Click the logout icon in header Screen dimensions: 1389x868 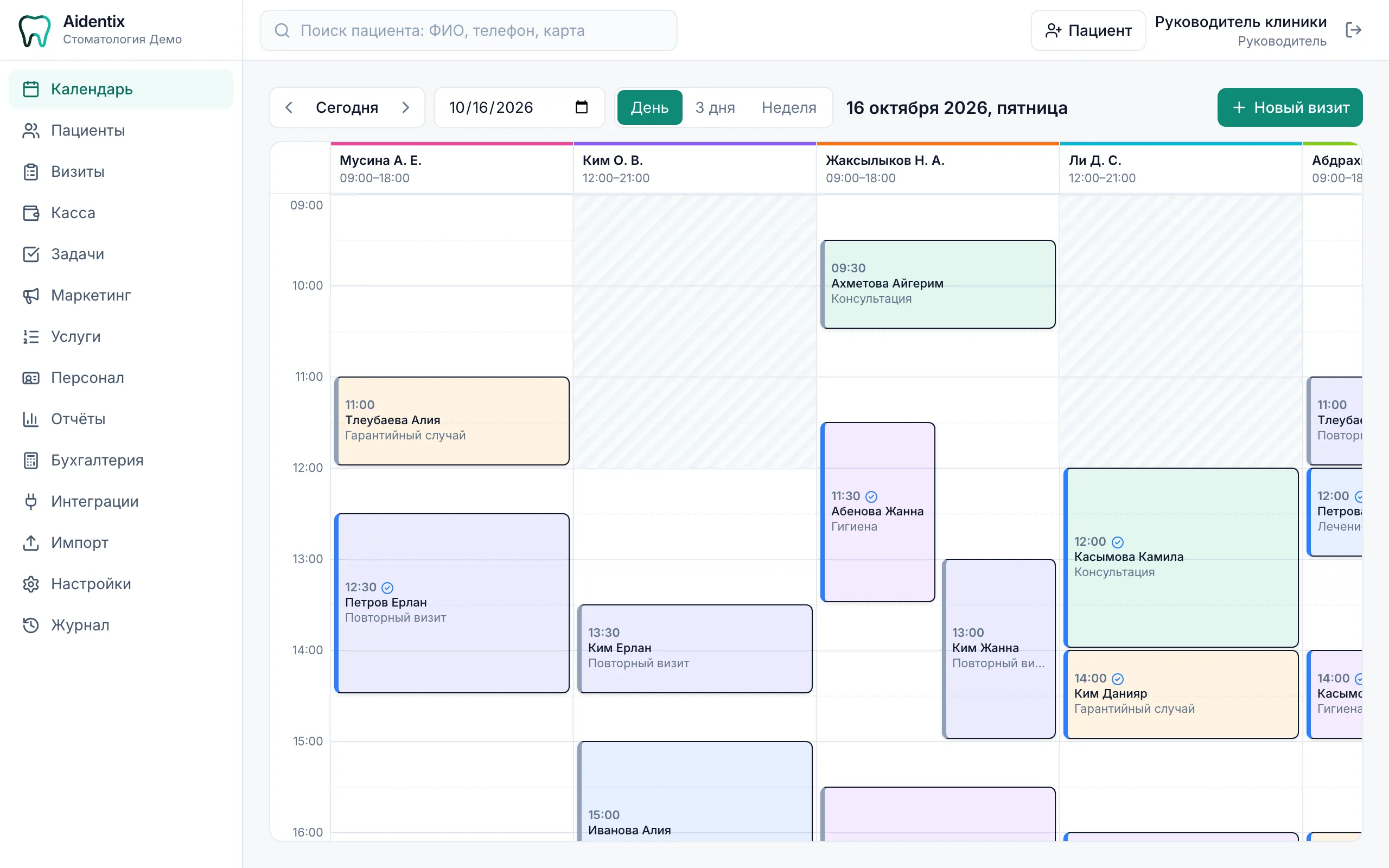click(1353, 30)
